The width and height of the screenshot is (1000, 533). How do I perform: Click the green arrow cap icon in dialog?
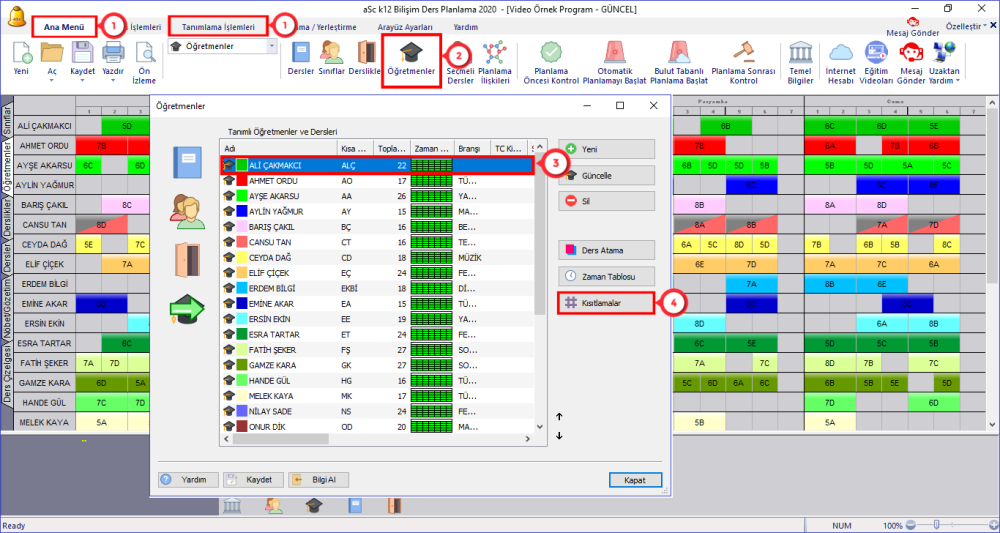tap(188, 309)
